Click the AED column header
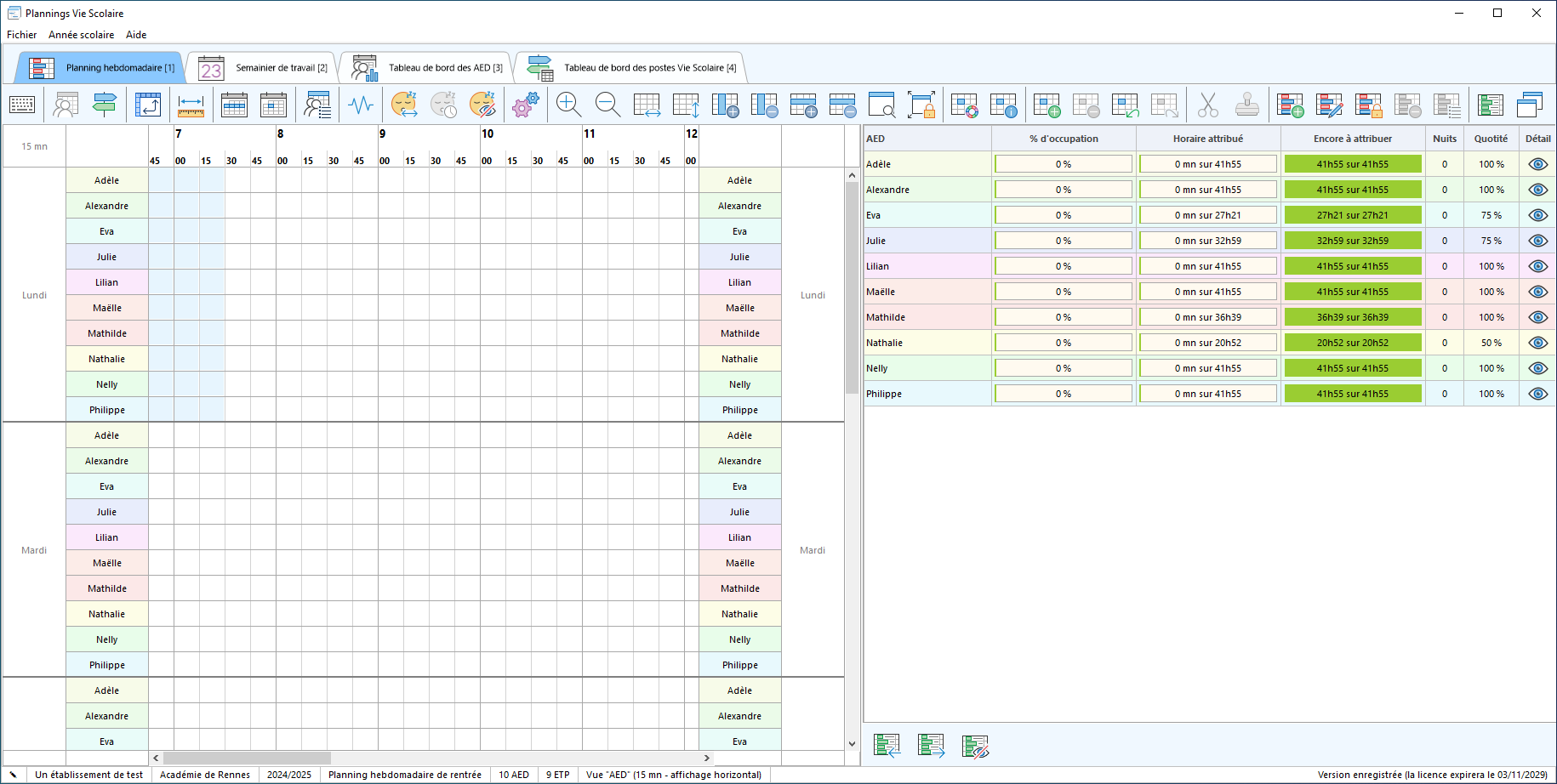The image size is (1557, 784). tap(927, 139)
